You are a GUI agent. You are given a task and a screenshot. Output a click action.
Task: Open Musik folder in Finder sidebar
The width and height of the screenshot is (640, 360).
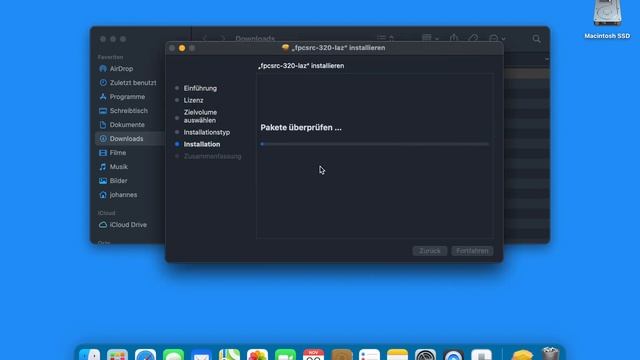[x=113, y=167]
